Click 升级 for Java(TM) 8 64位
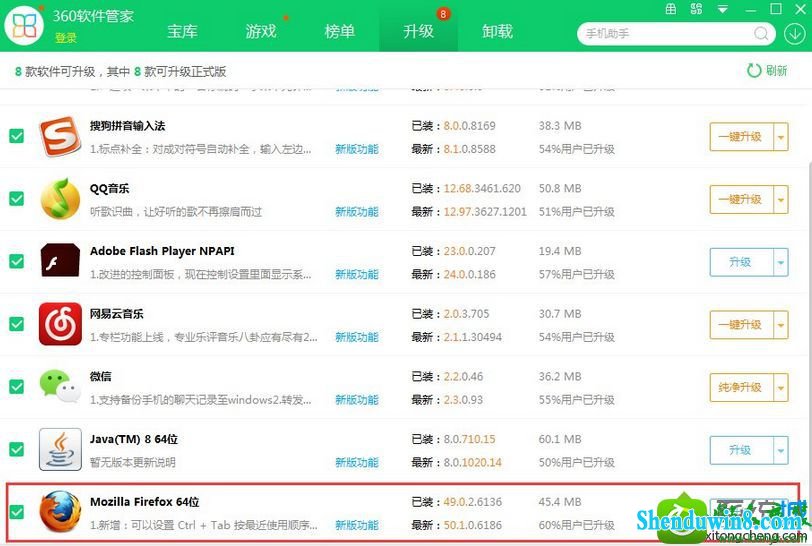812x546 pixels. click(741, 450)
